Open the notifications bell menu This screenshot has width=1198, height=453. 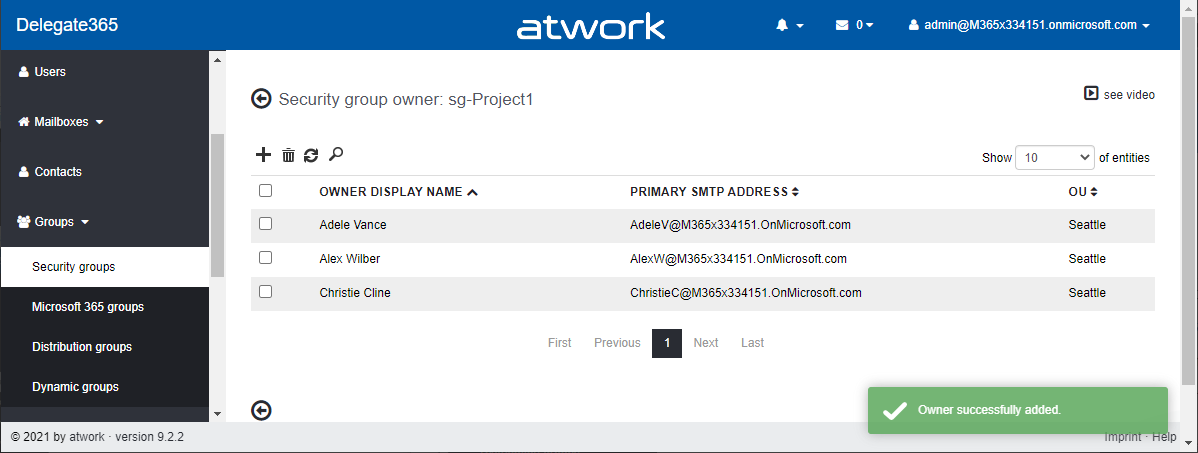789,25
